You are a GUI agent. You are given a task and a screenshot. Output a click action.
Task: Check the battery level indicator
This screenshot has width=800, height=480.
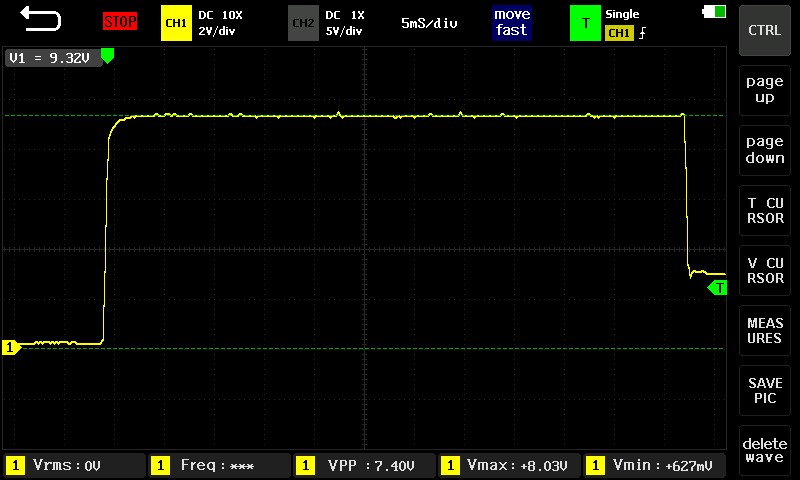pos(714,11)
